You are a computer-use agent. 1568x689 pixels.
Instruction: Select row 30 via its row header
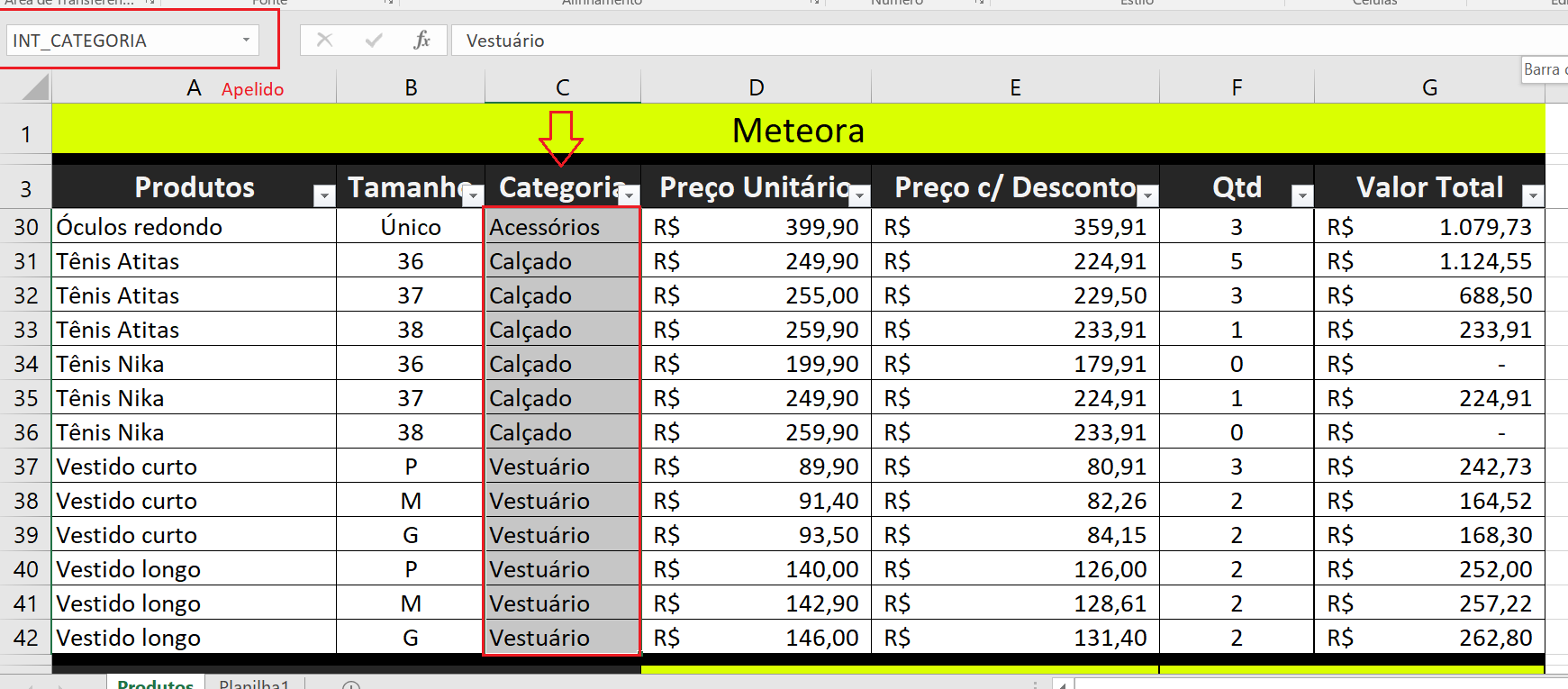tap(26, 227)
